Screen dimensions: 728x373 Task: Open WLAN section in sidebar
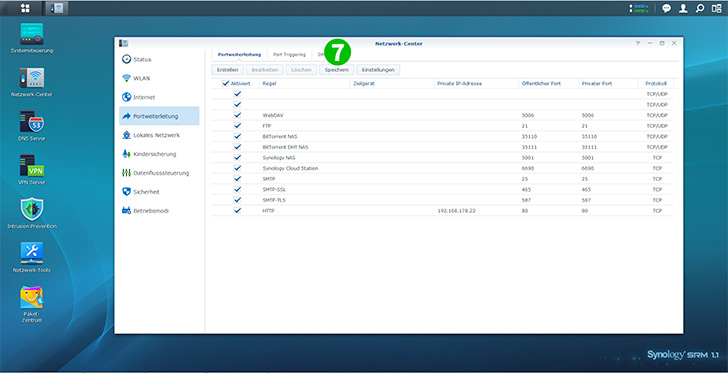[x=159, y=78]
